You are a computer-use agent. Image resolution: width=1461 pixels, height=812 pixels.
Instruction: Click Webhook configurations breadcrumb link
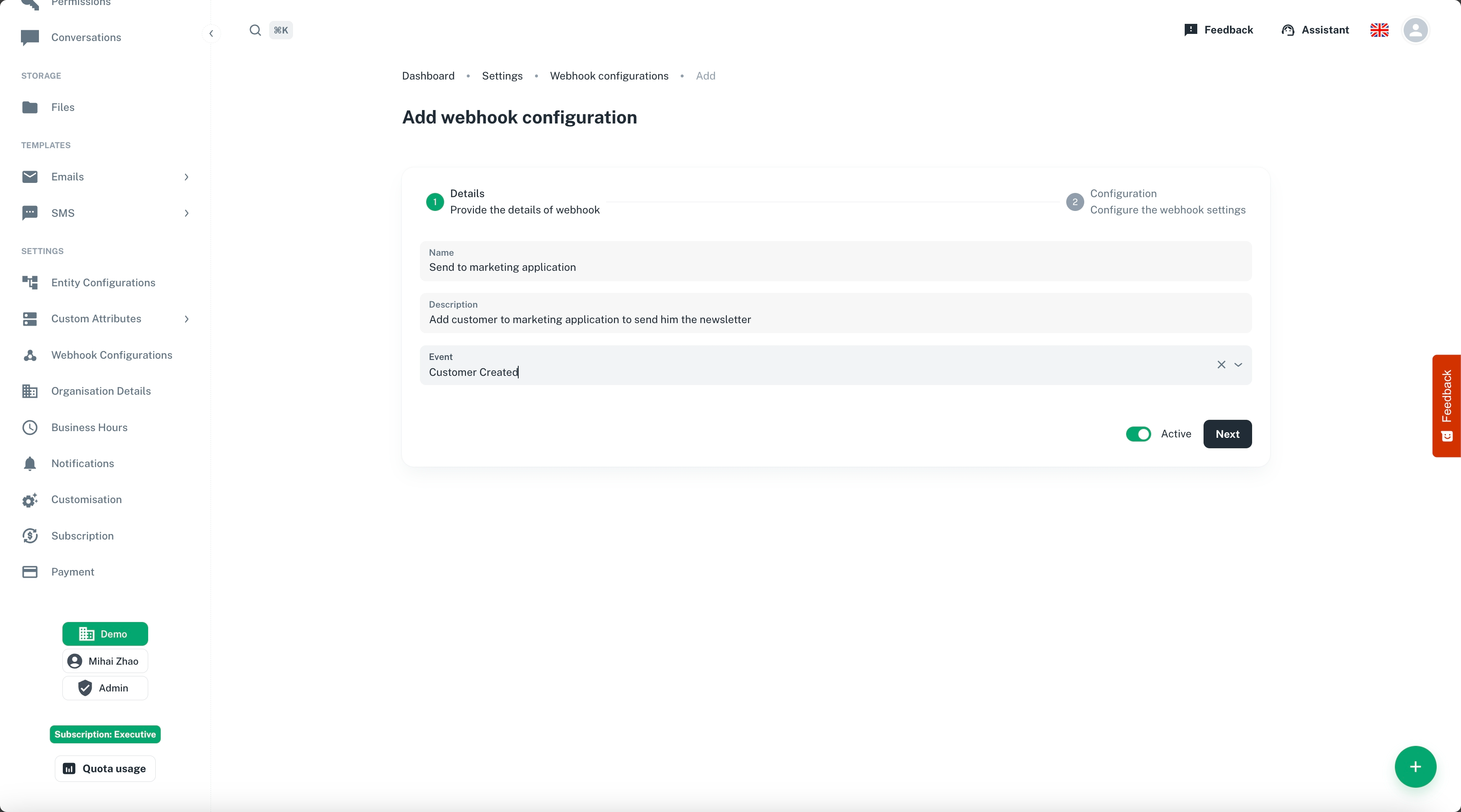point(609,76)
